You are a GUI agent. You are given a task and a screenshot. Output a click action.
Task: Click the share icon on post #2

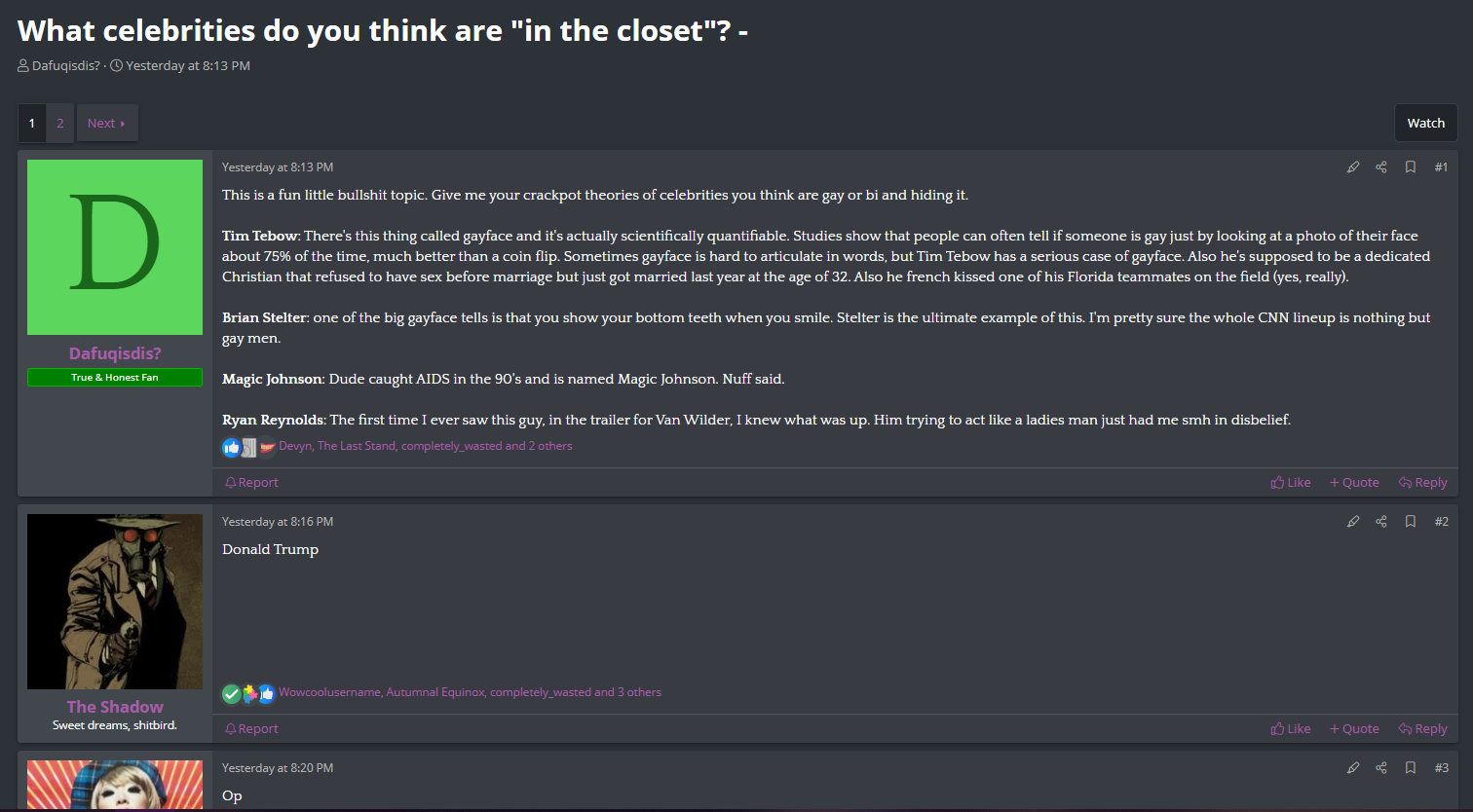1380,522
